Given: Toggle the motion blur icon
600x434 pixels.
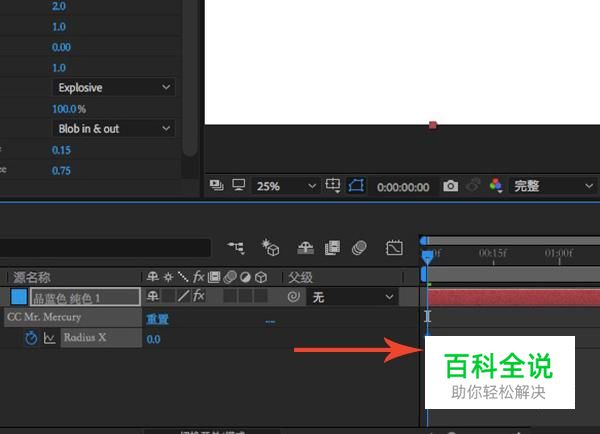Looking at the screenshot, I should click(359, 248).
